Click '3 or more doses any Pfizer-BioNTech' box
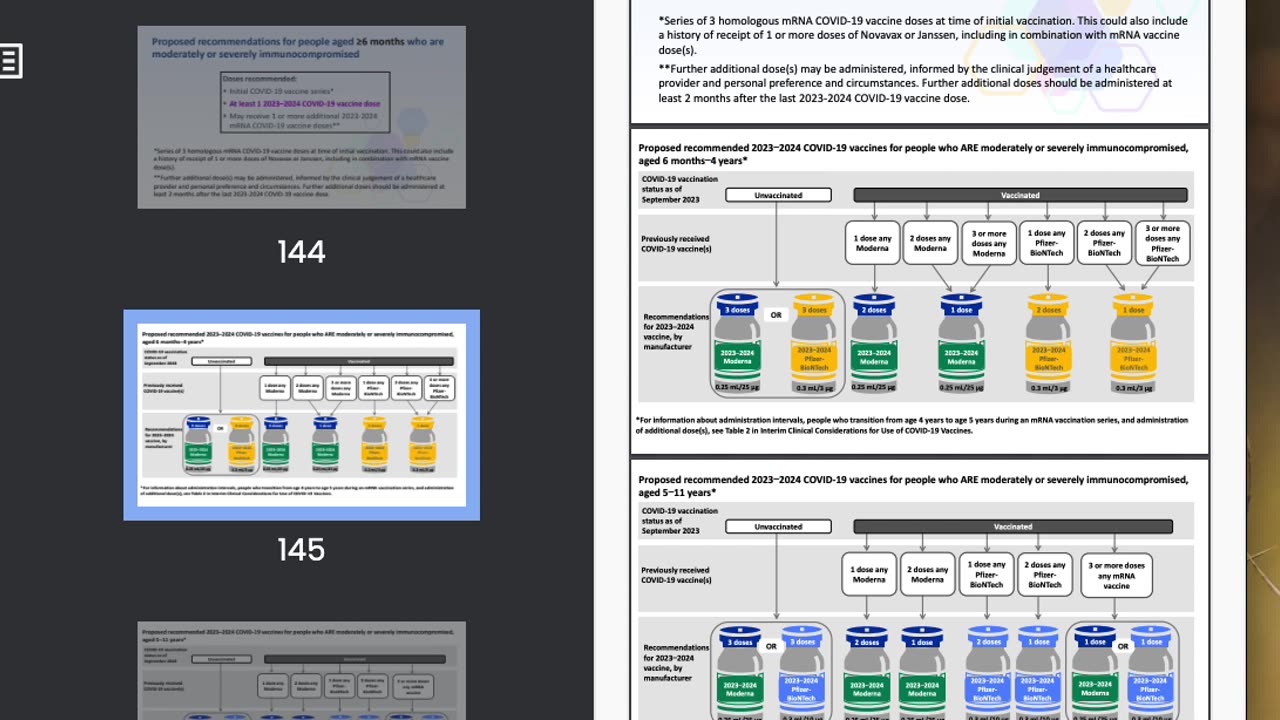This screenshot has width=1280, height=720. tap(1163, 243)
